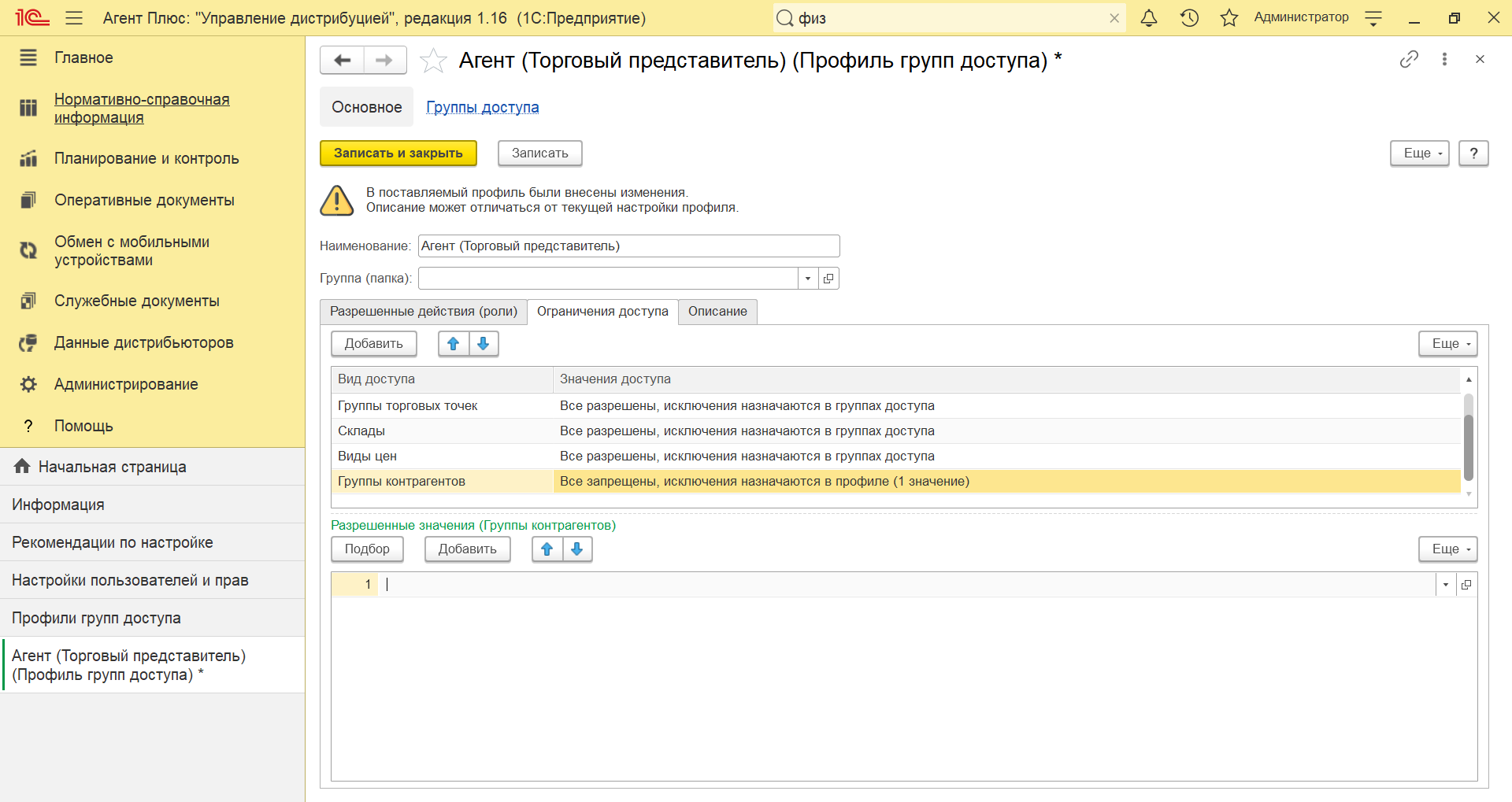Open Рекомендации по настройке window

[x=152, y=542]
